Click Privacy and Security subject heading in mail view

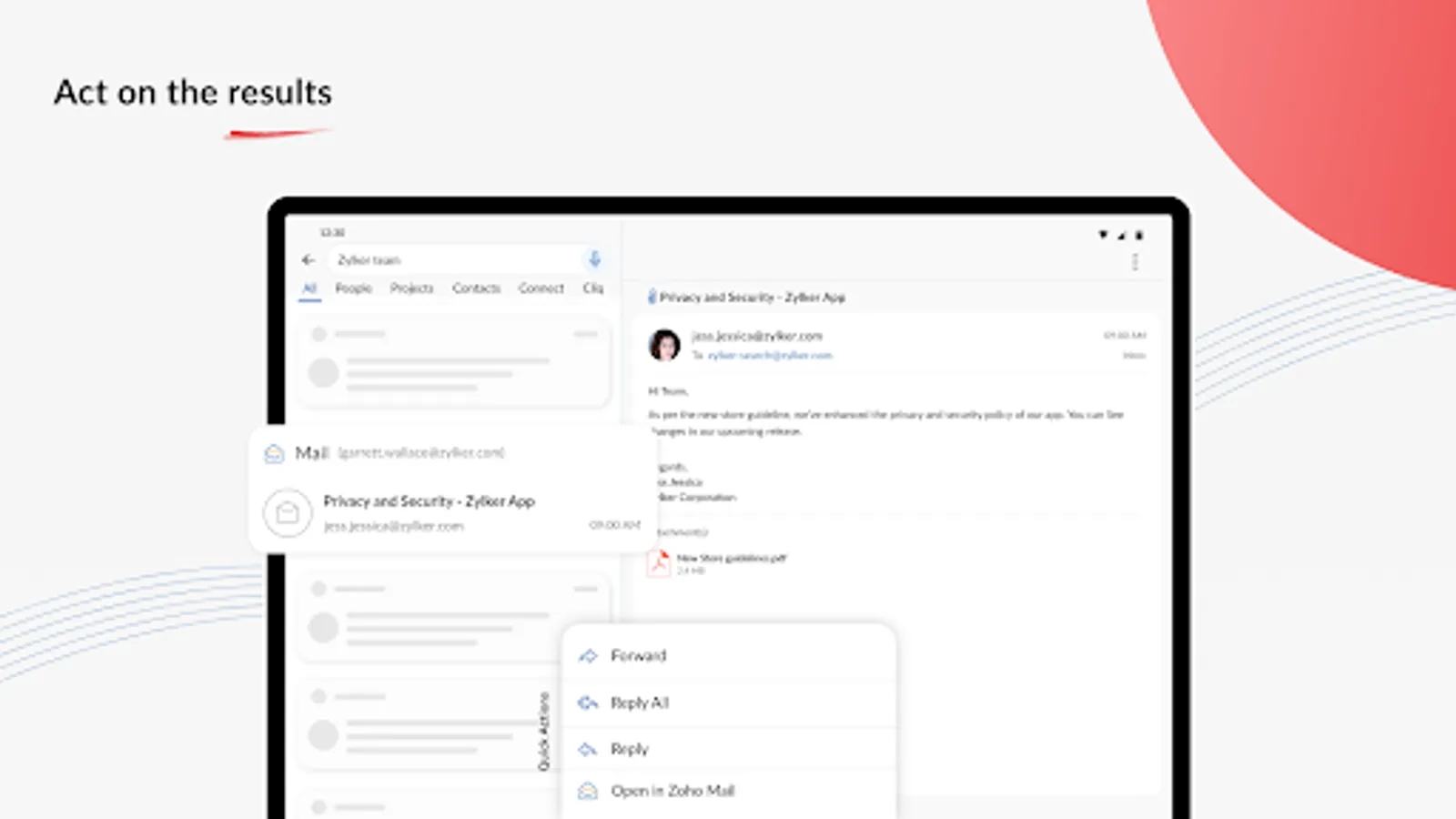(x=752, y=298)
